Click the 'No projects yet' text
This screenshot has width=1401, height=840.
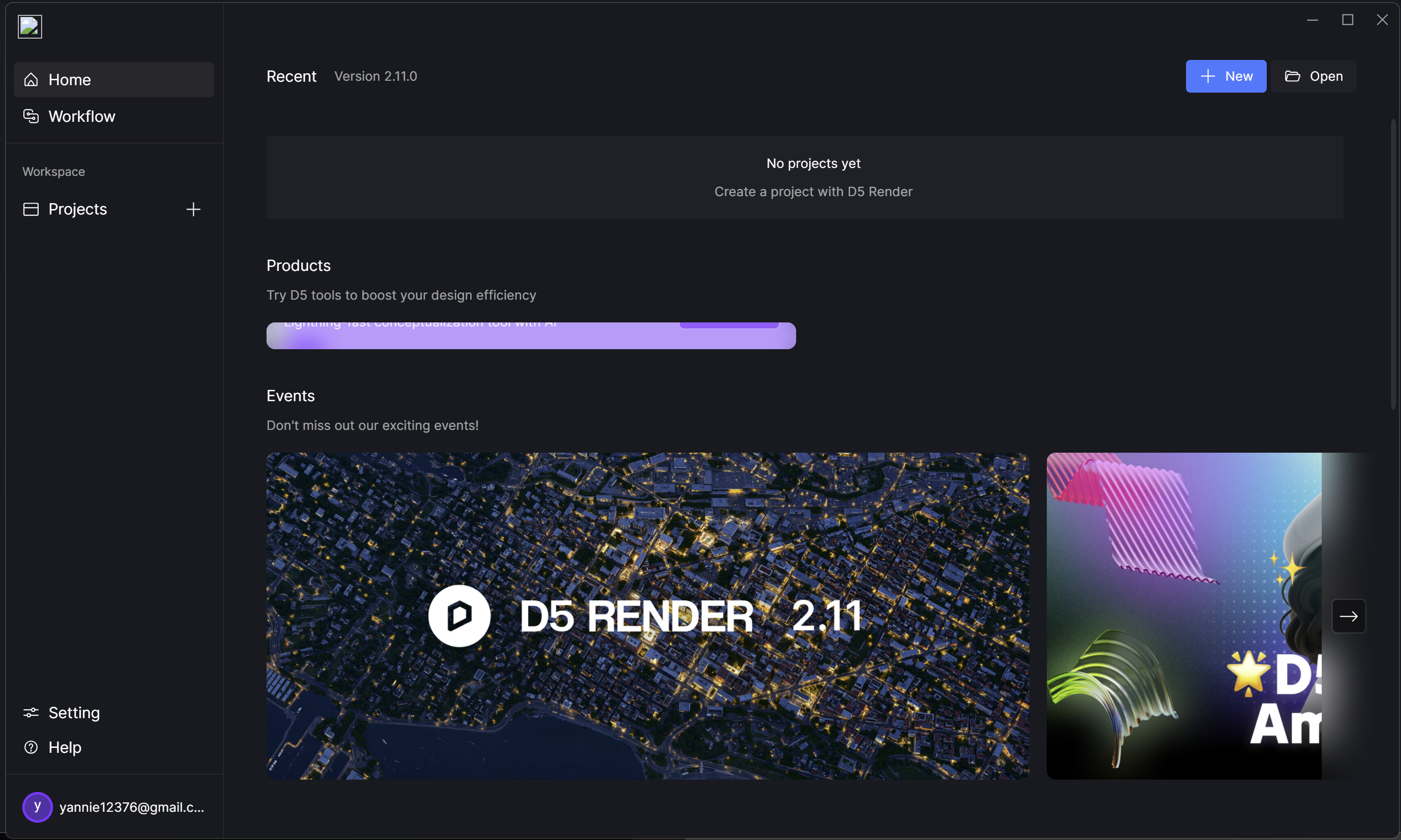coord(813,163)
